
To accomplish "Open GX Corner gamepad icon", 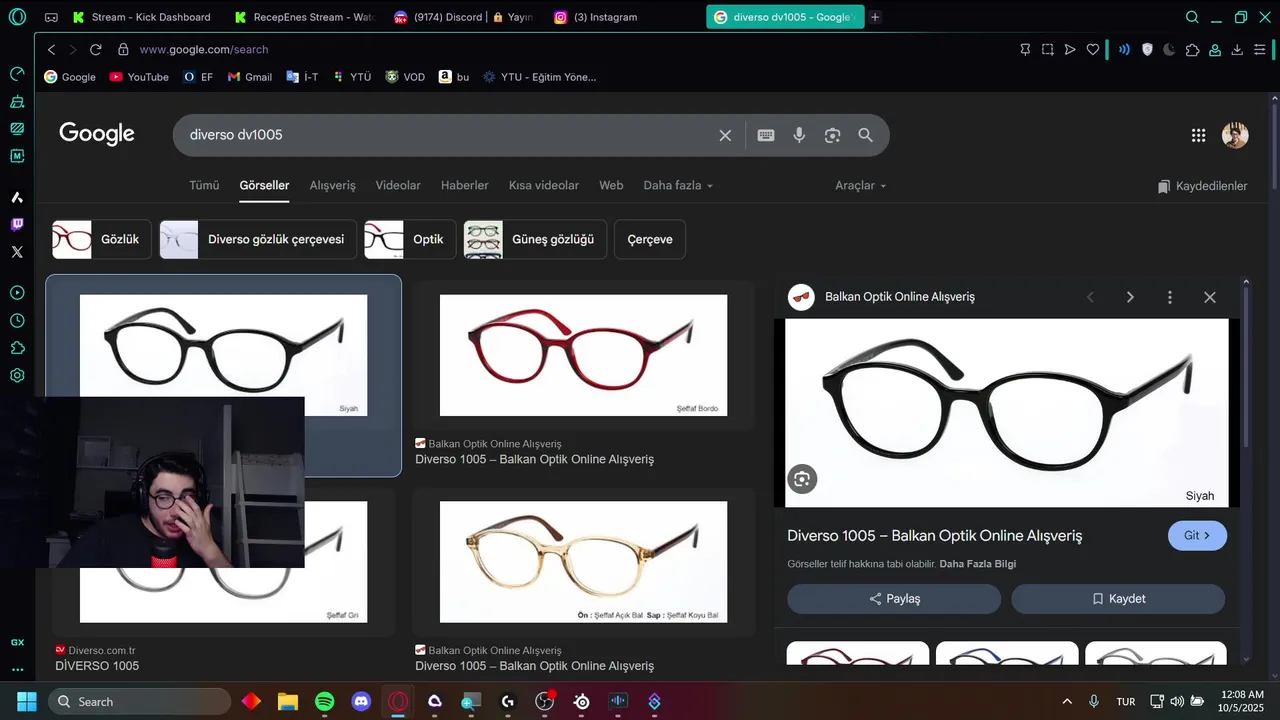I will pos(51,17).
